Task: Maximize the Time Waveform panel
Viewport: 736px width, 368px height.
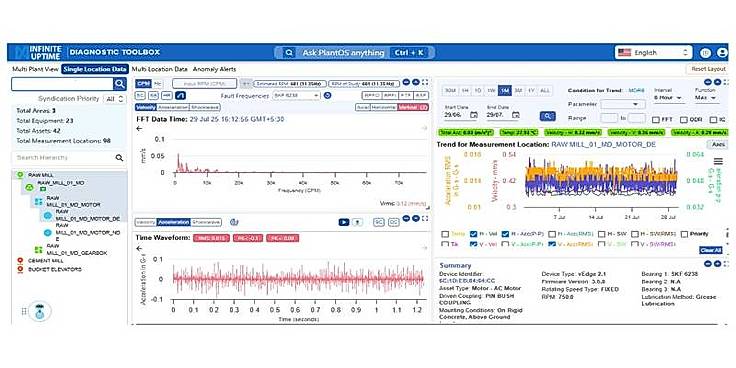Action: 425,218
